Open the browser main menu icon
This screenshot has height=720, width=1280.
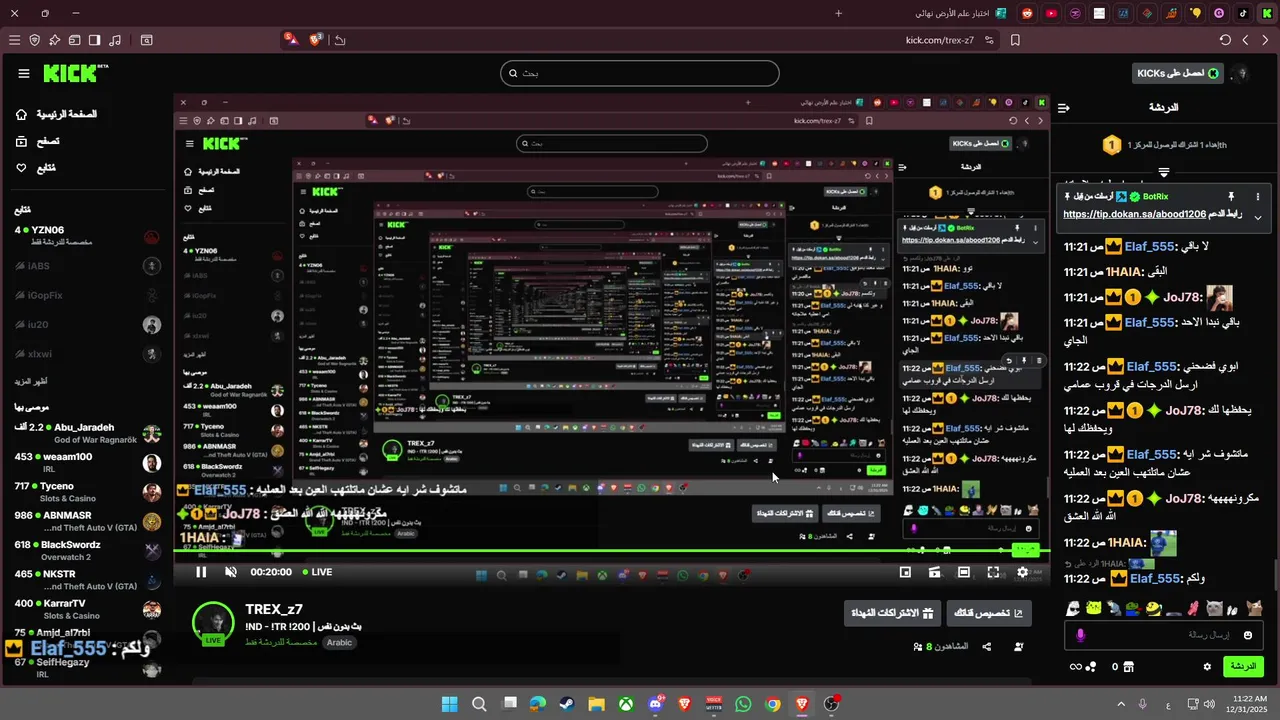[14, 40]
